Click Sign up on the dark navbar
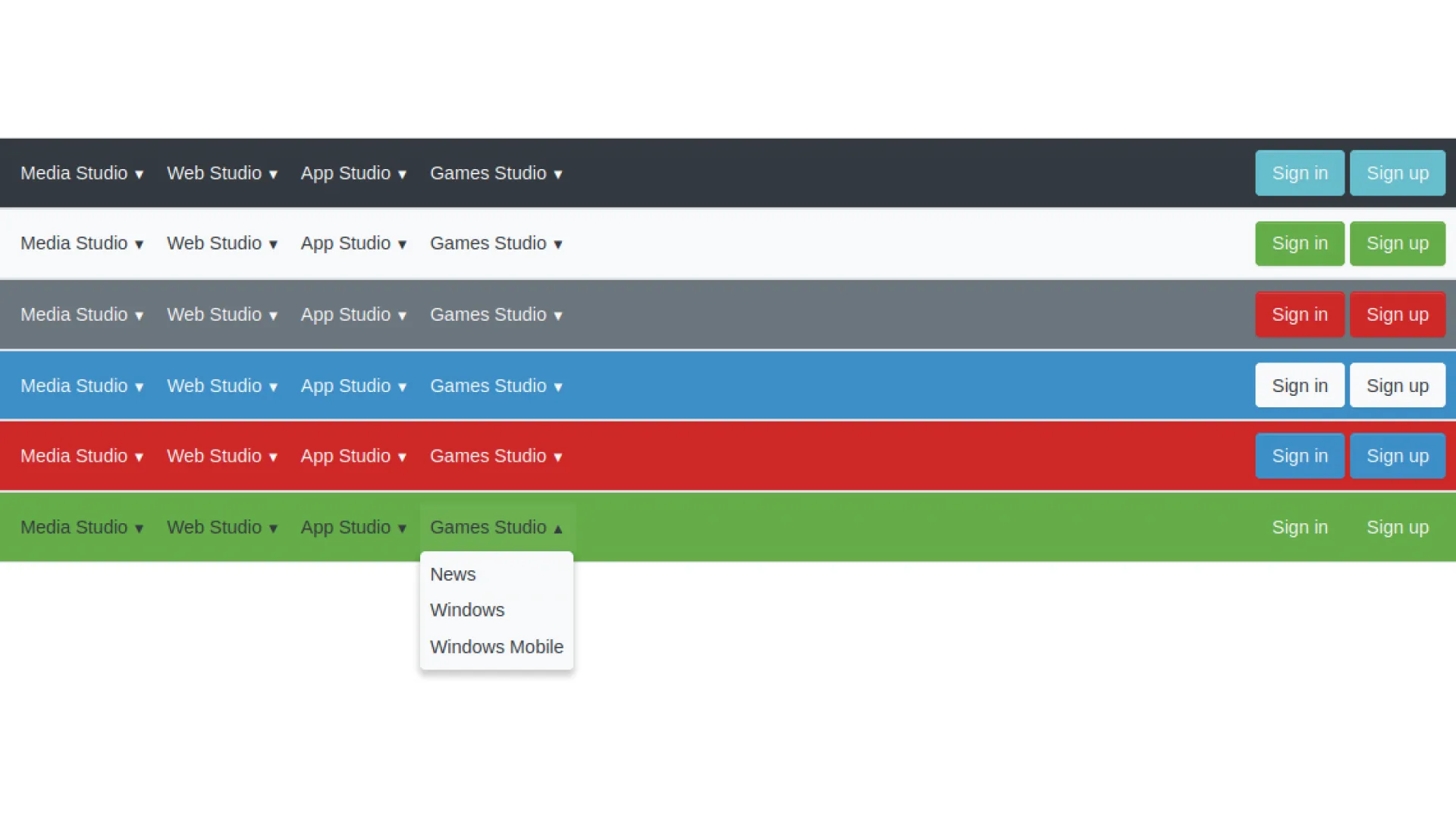Image resolution: width=1456 pixels, height=819 pixels. (1397, 172)
